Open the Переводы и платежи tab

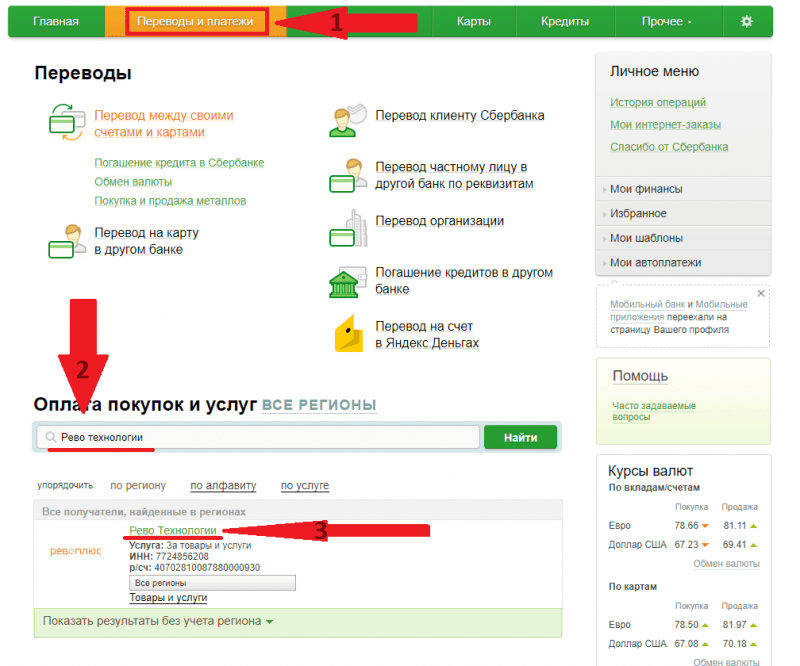point(195,21)
